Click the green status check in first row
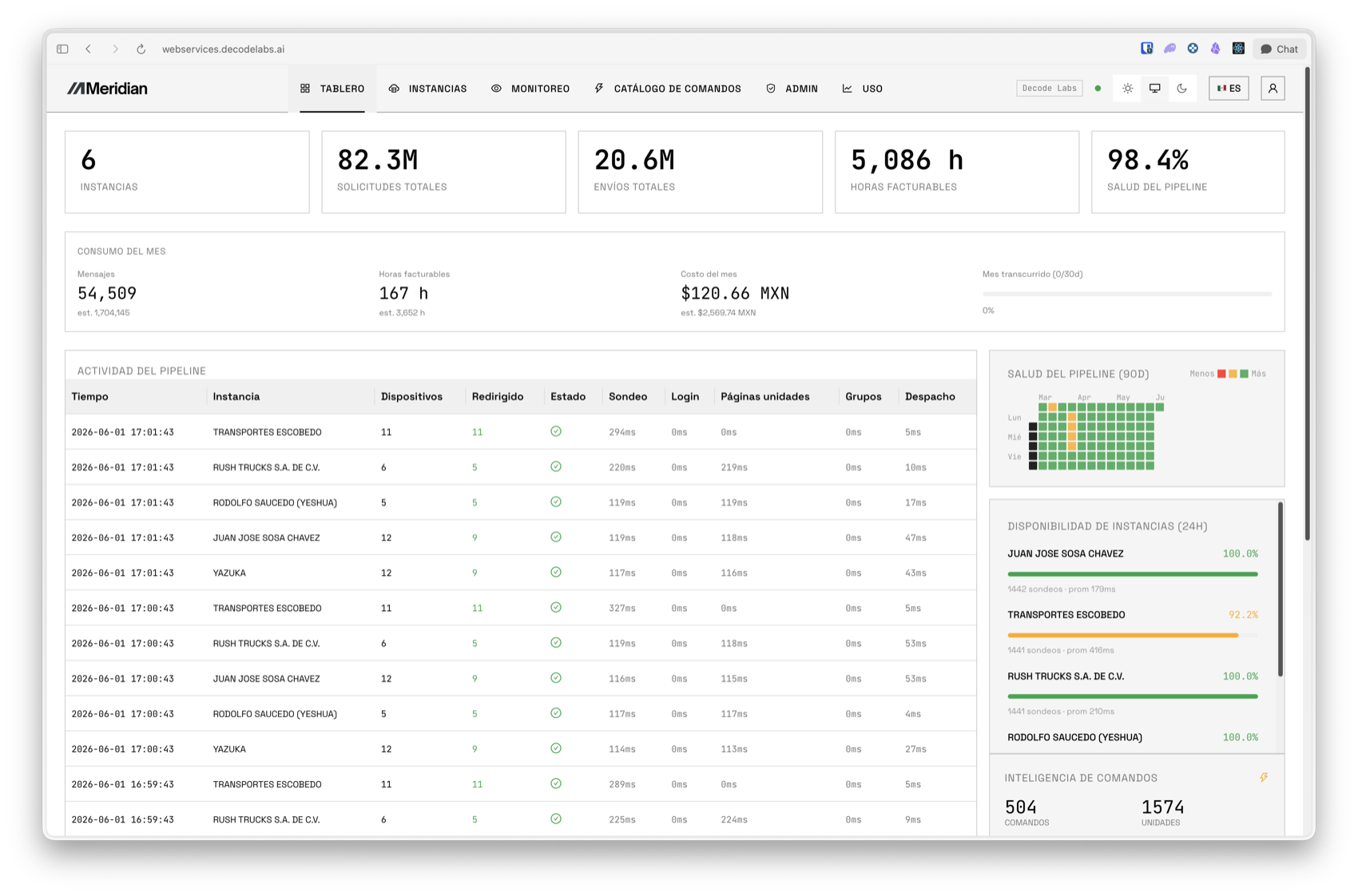Viewport: 1358px width, 896px height. [x=556, y=431]
